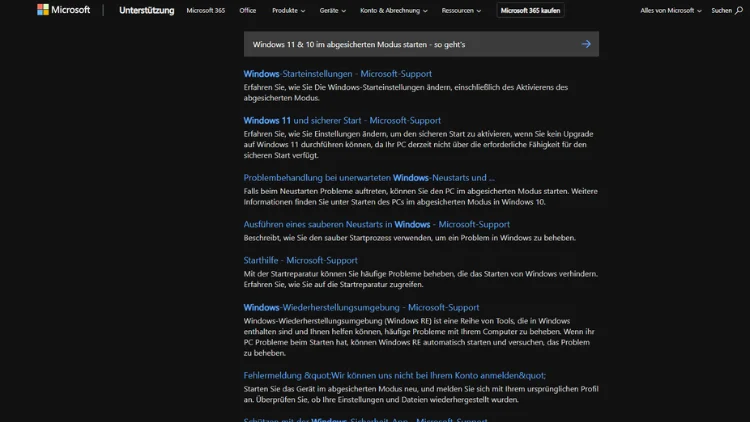Viewport: 750px width, 422px height.
Task: Click the Suchen text label
Action: point(721,10)
